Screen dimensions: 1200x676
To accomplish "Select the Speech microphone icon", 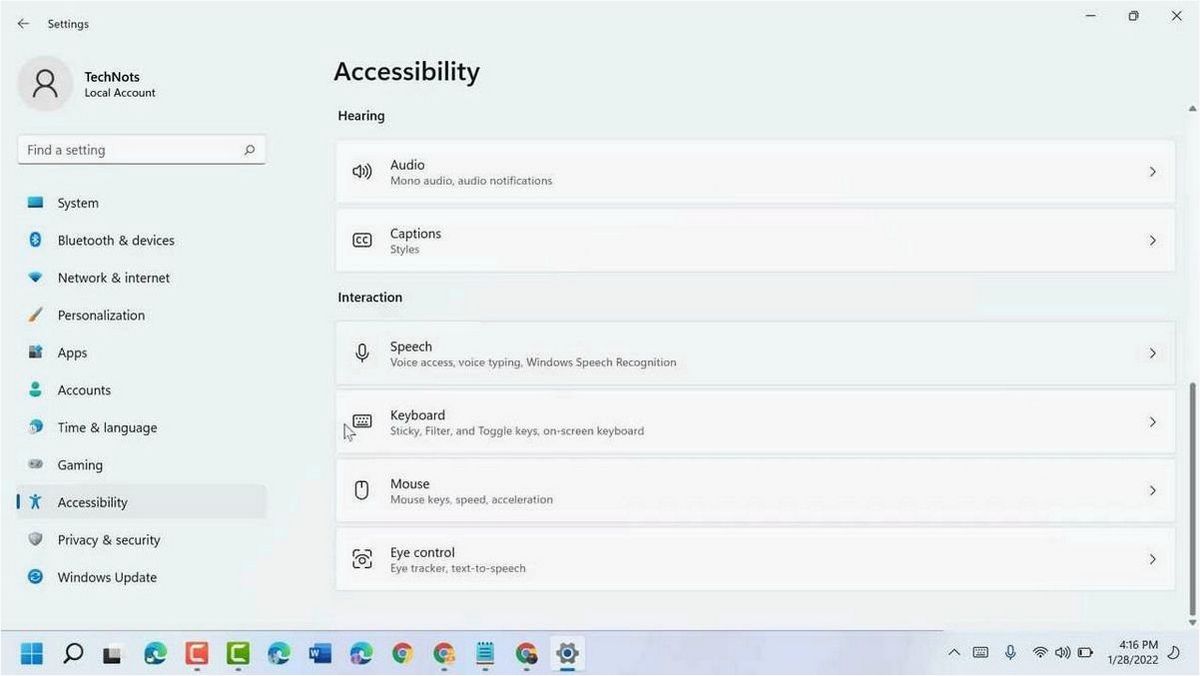I will click(x=362, y=353).
